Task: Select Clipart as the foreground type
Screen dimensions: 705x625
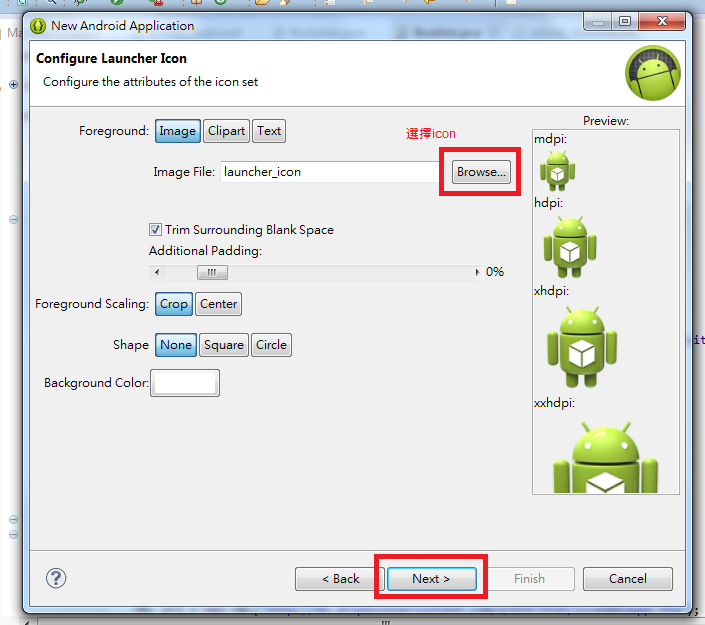Action: click(226, 131)
